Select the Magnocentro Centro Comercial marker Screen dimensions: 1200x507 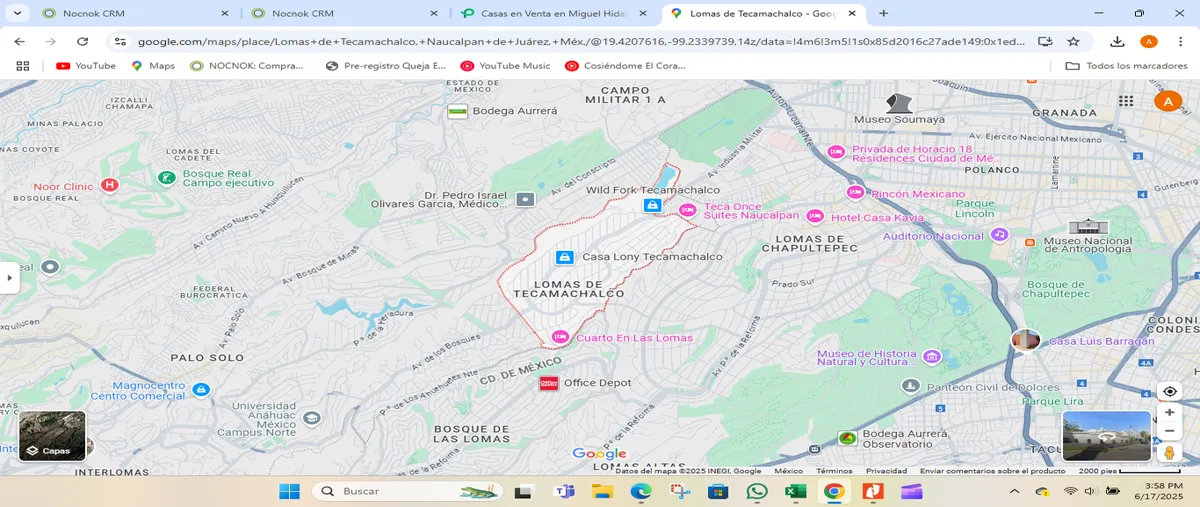(201, 389)
